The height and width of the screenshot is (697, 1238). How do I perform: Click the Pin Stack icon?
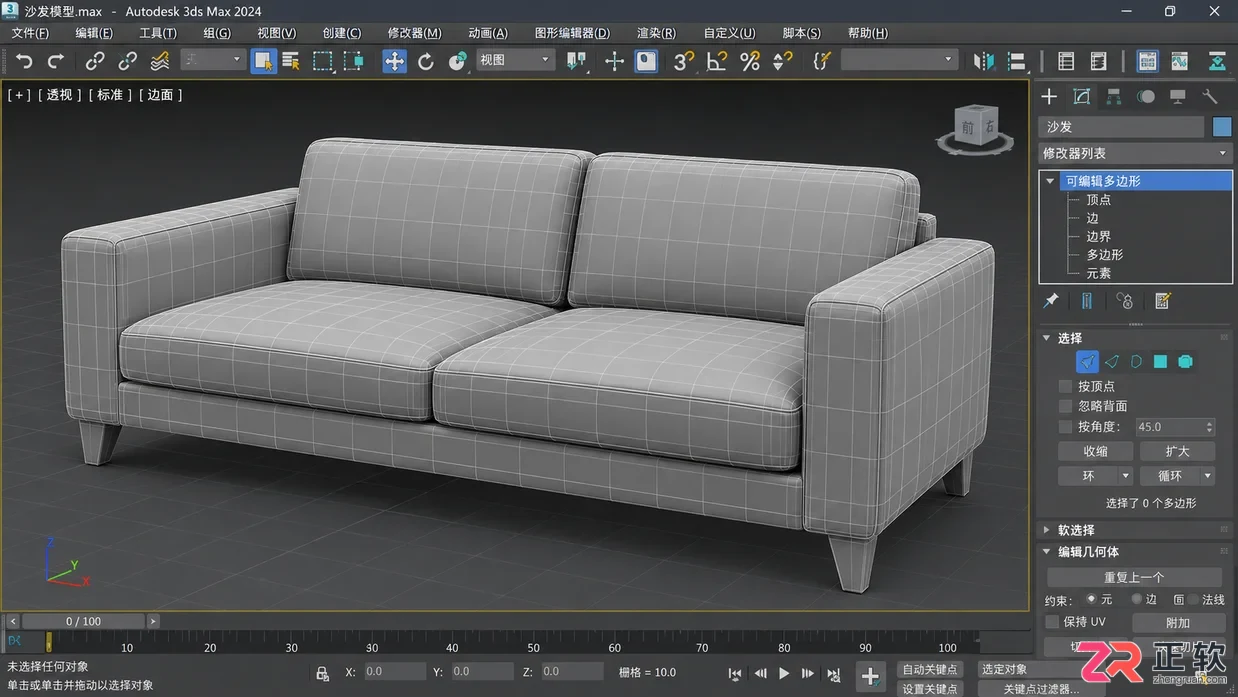[1051, 301]
